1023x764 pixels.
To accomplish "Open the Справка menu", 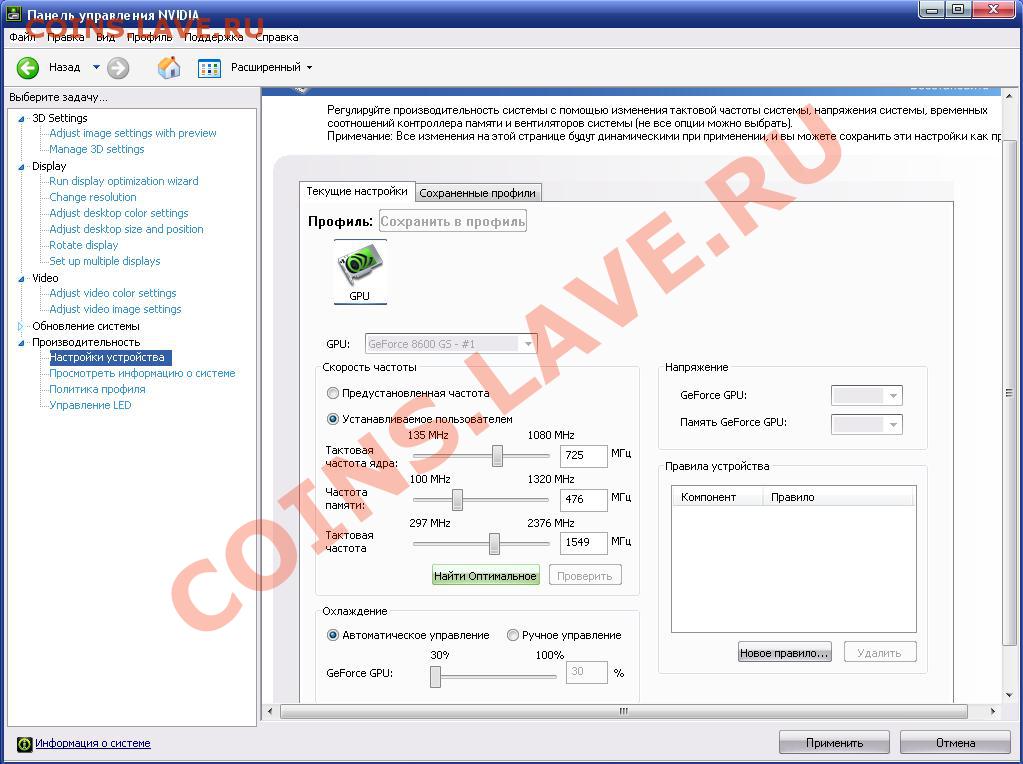I will (277, 37).
